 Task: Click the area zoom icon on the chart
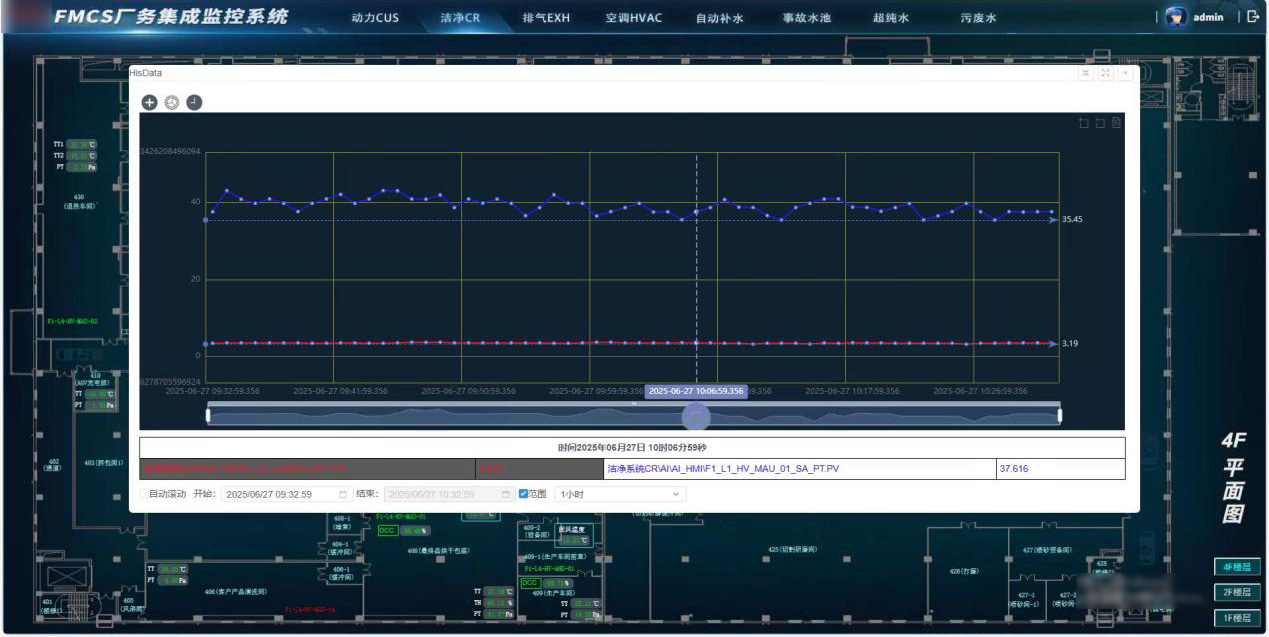coord(1083,123)
